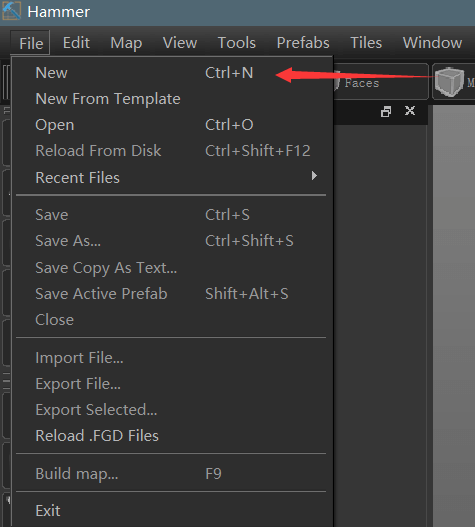Choose Open in the File menu
Viewport: 475px width, 527px height.
click(171, 125)
